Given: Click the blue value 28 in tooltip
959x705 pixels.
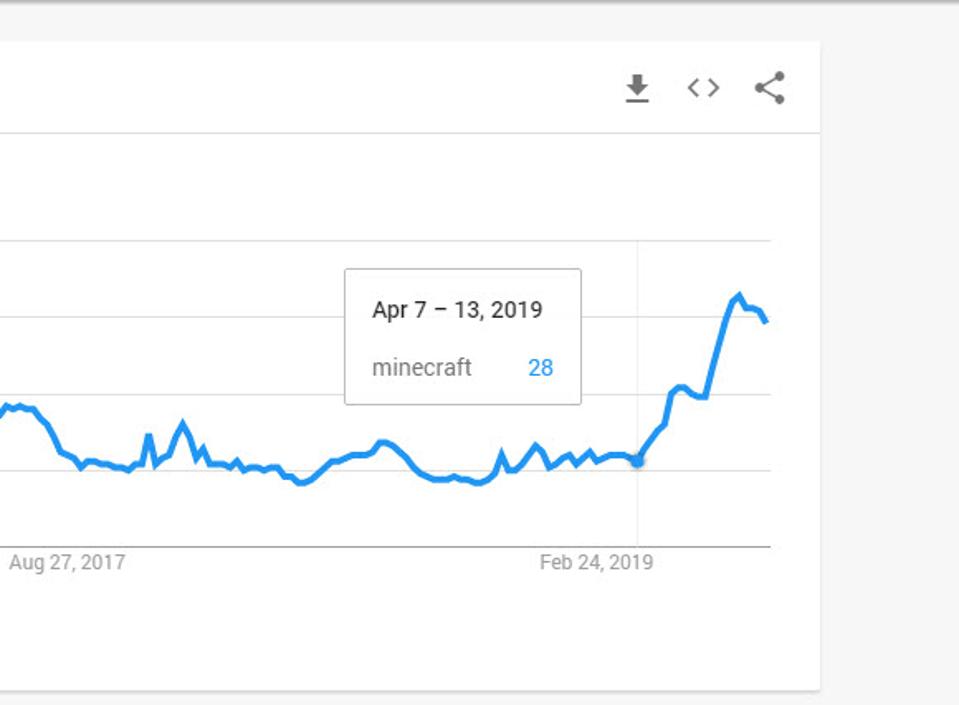Looking at the screenshot, I should 540,368.
